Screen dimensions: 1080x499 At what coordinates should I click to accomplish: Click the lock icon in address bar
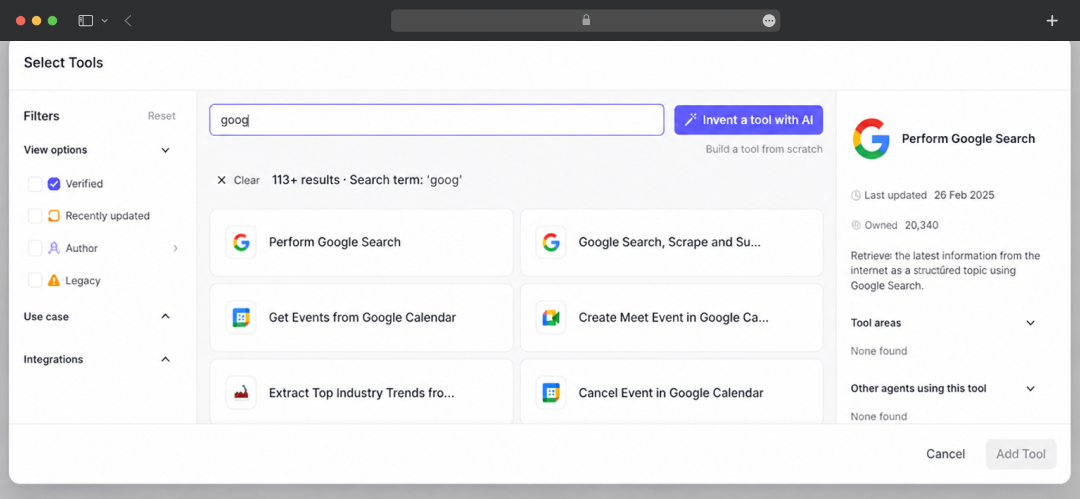pos(586,21)
